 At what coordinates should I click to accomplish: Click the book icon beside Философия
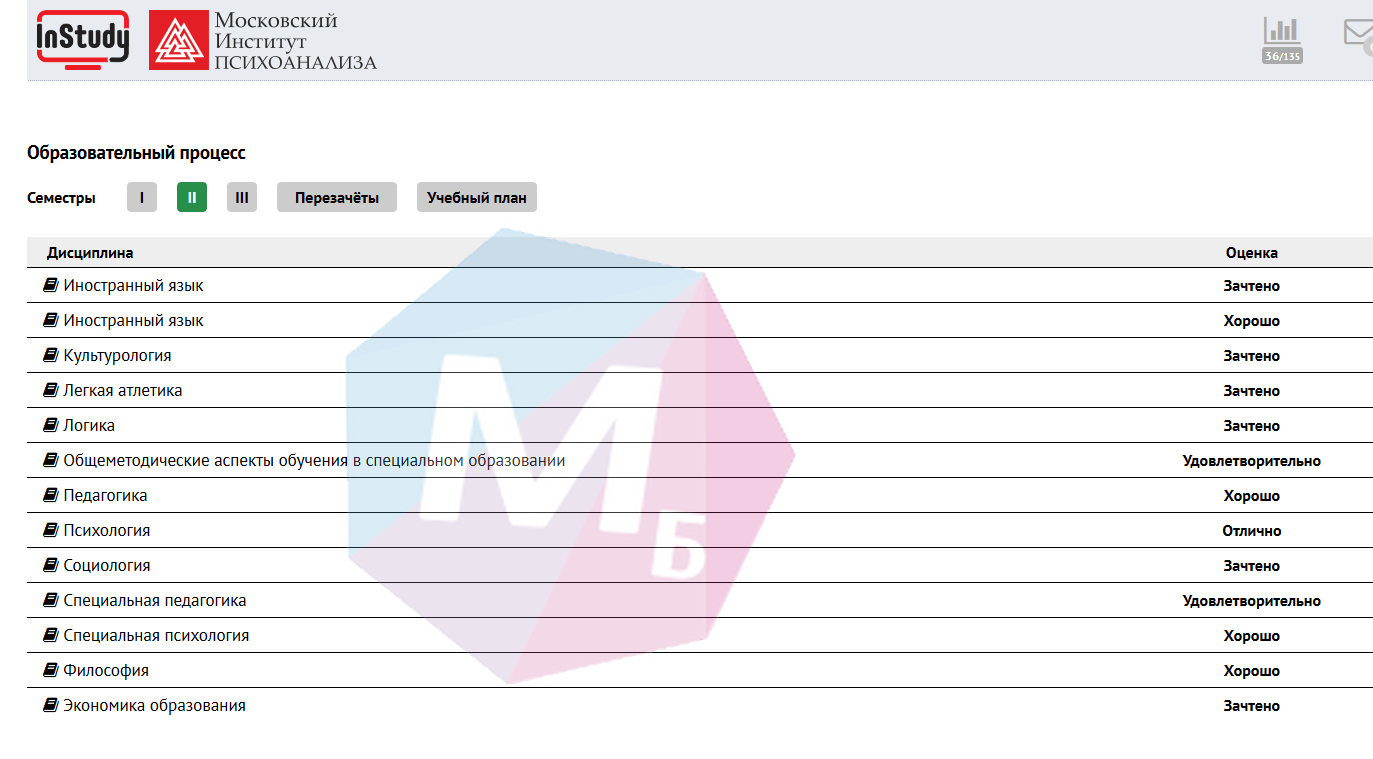pyautogui.click(x=51, y=670)
